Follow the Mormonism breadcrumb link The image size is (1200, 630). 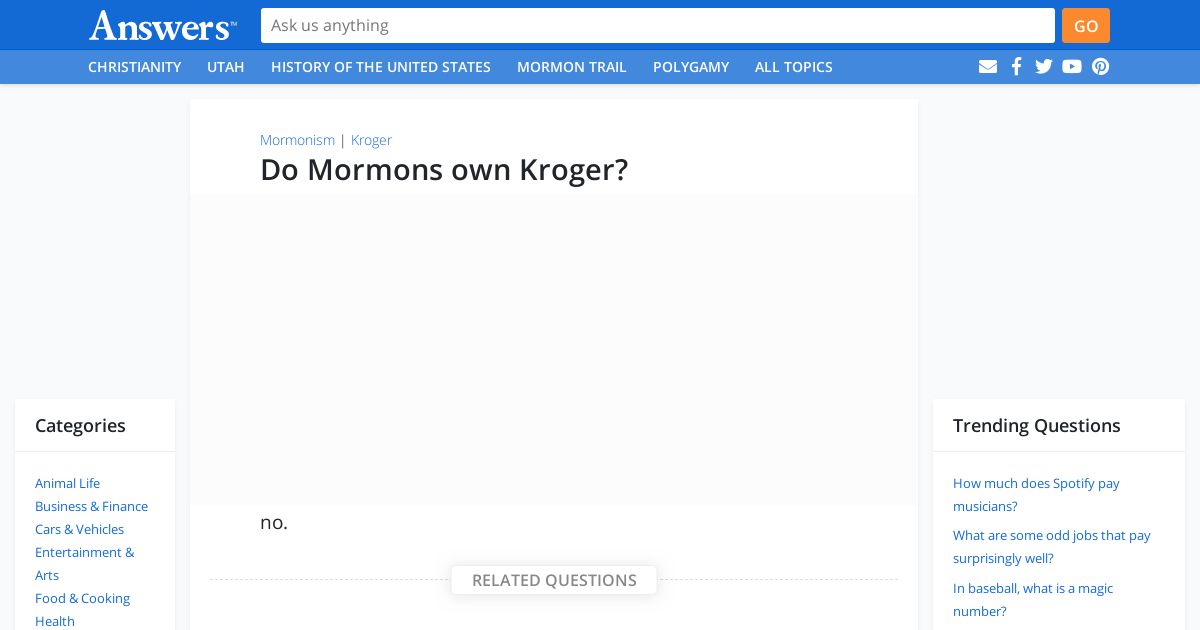point(297,140)
